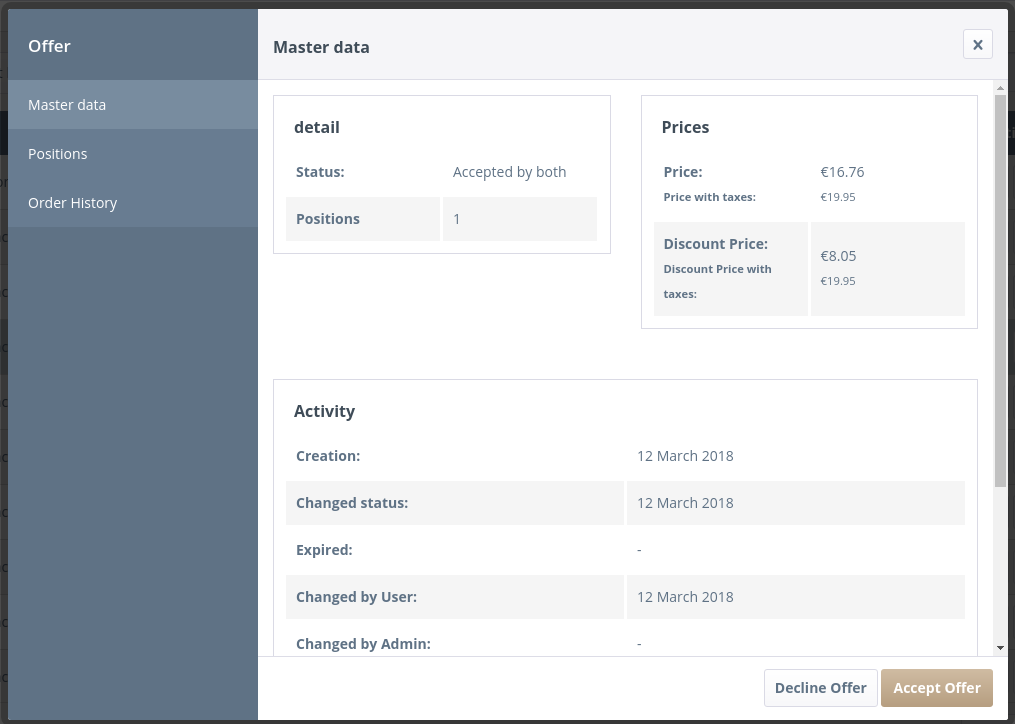Viewport: 1015px width, 724px height.
Task: Click the Decline Offer button
Action: coord(820,688)
